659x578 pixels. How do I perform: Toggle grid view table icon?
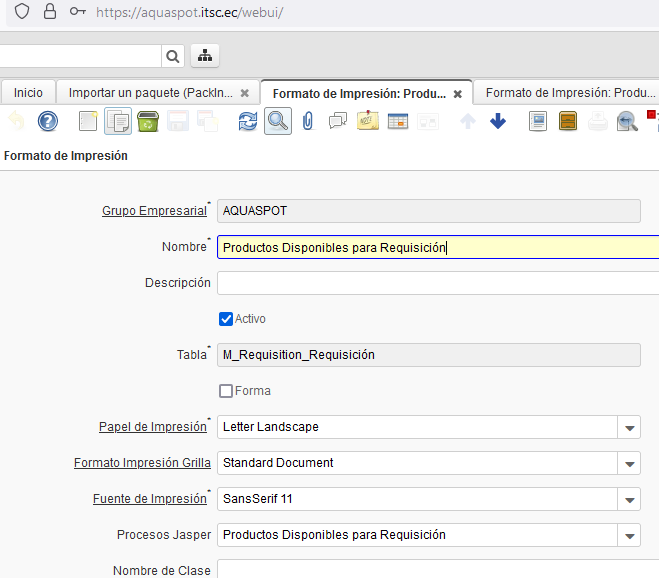tap(397, 122)
